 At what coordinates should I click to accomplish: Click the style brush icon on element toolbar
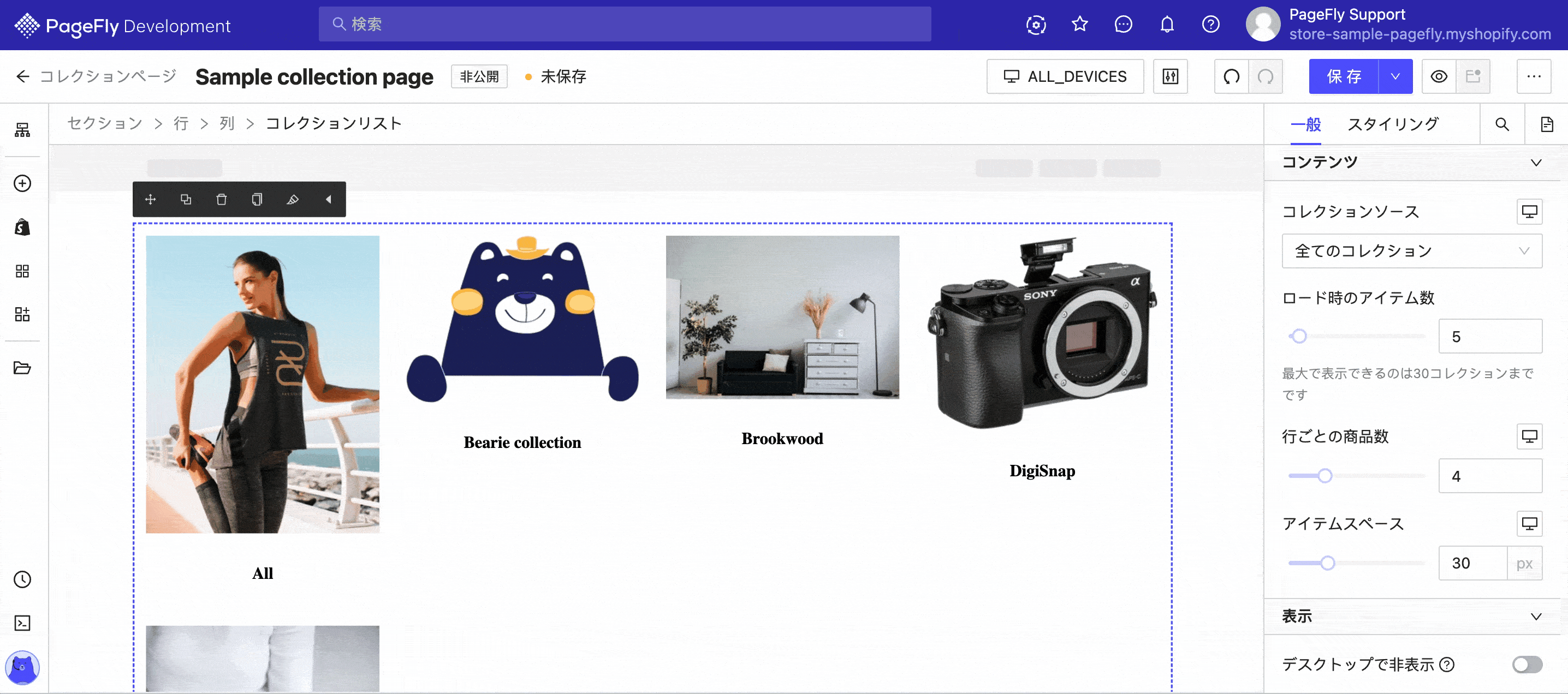[x=293, y=200]
